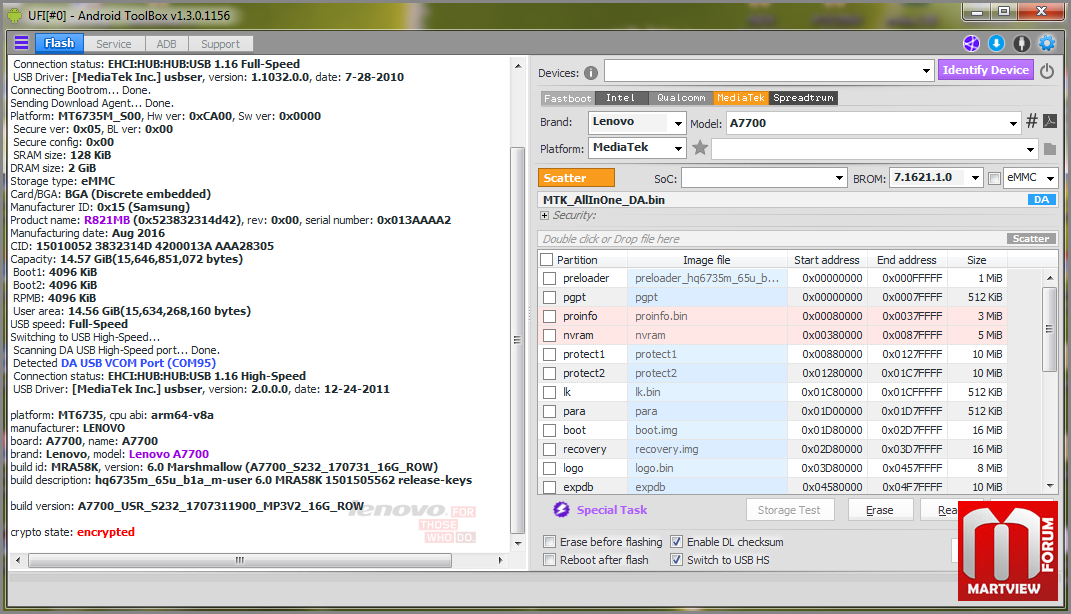Click the Storage Test button
This screenshot has width=1071, height=614.
[789, 510]
